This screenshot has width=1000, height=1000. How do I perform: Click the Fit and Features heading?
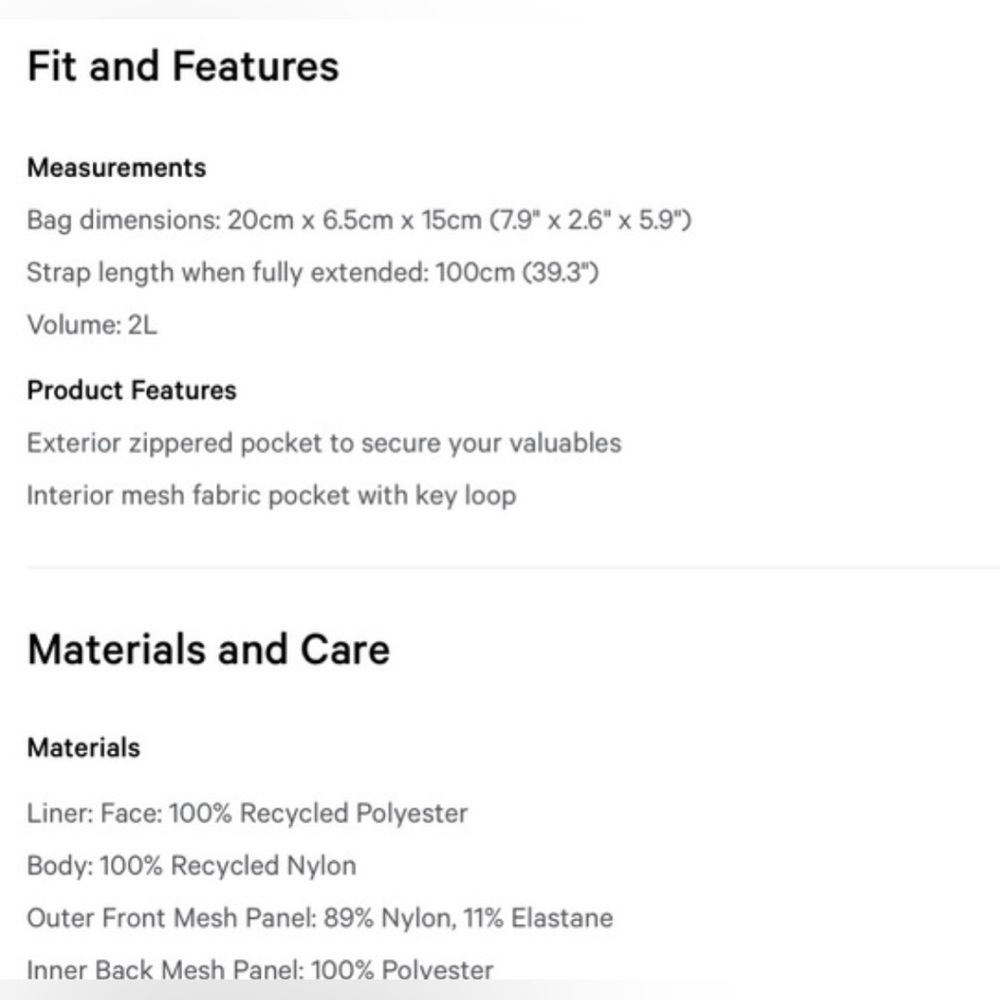tap(183, 66)
